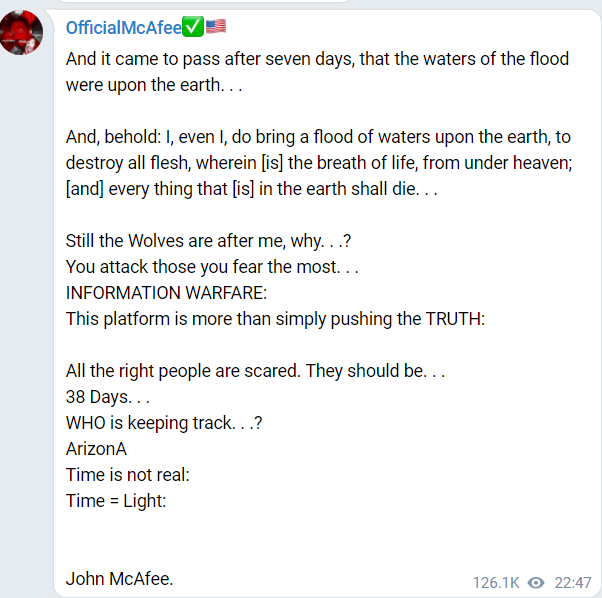Open the OfficialMcAfee channel name link
602x598 pixels.
124,28
